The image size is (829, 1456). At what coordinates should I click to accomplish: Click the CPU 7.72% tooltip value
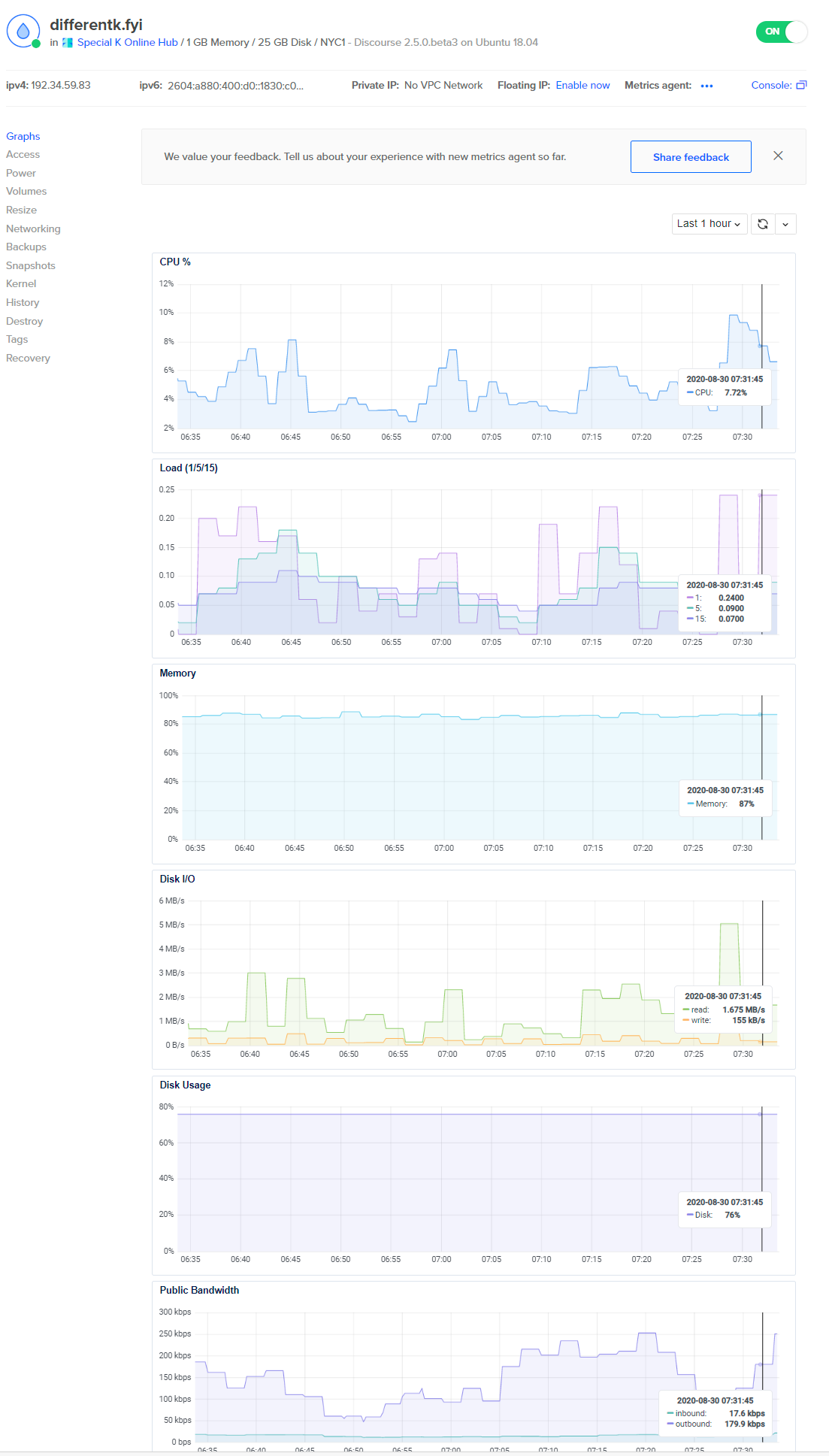point(736,393)
